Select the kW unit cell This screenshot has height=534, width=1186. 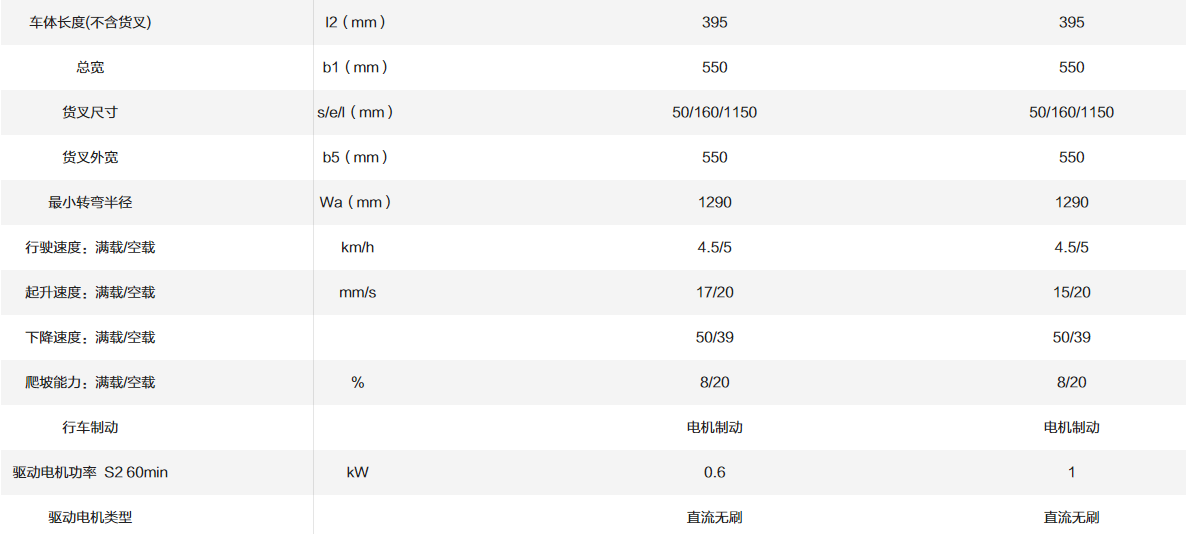tap(357, 472)
